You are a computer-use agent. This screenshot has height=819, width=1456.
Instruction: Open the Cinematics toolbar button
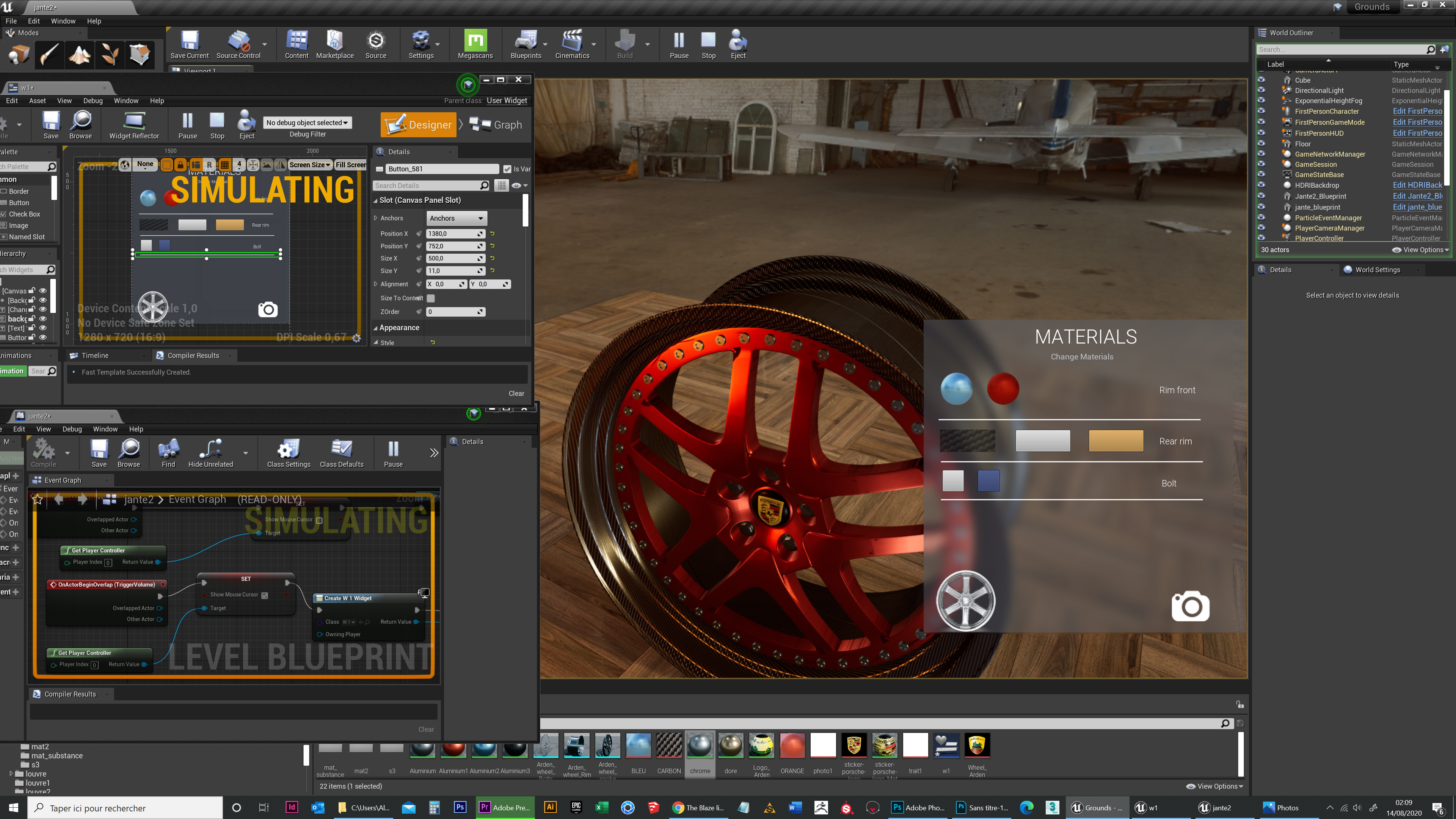pyautogui.click(x=572, y=45)
